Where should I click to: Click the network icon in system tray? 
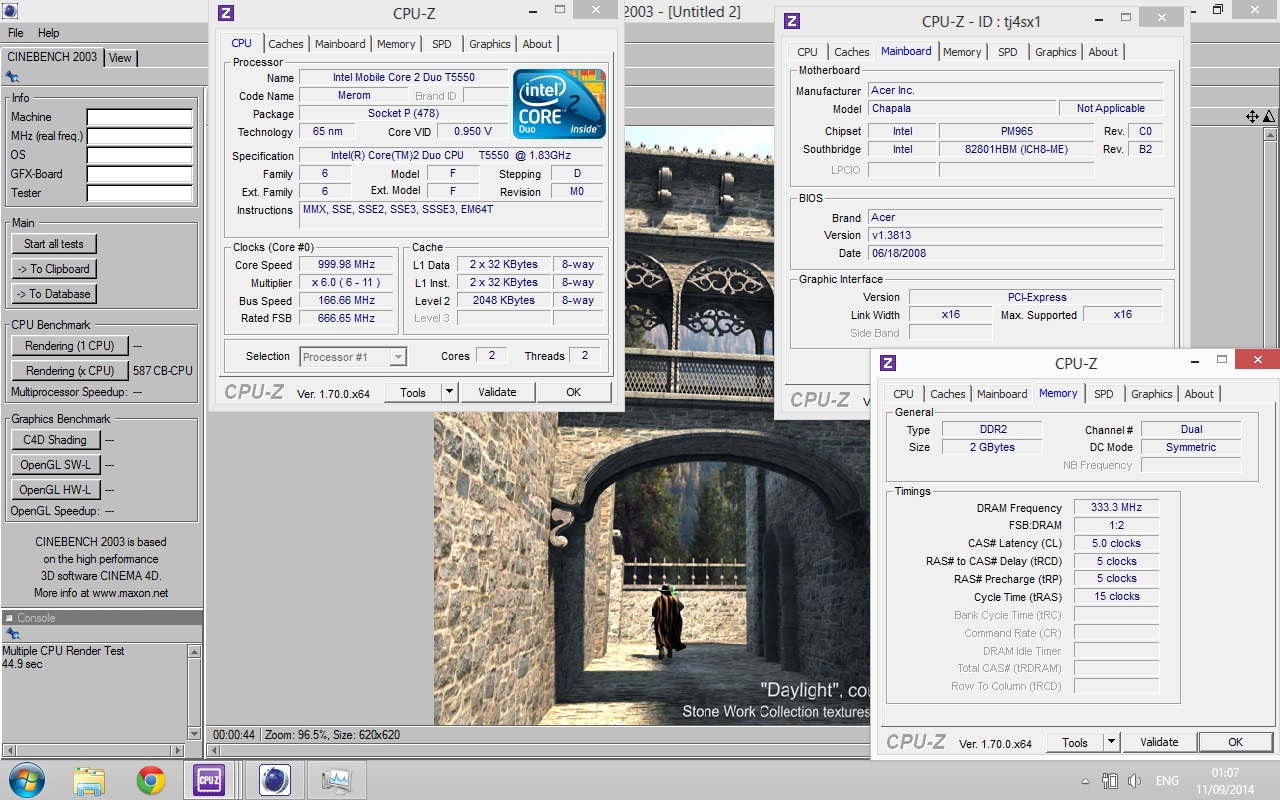click(x=1109, y=781)
